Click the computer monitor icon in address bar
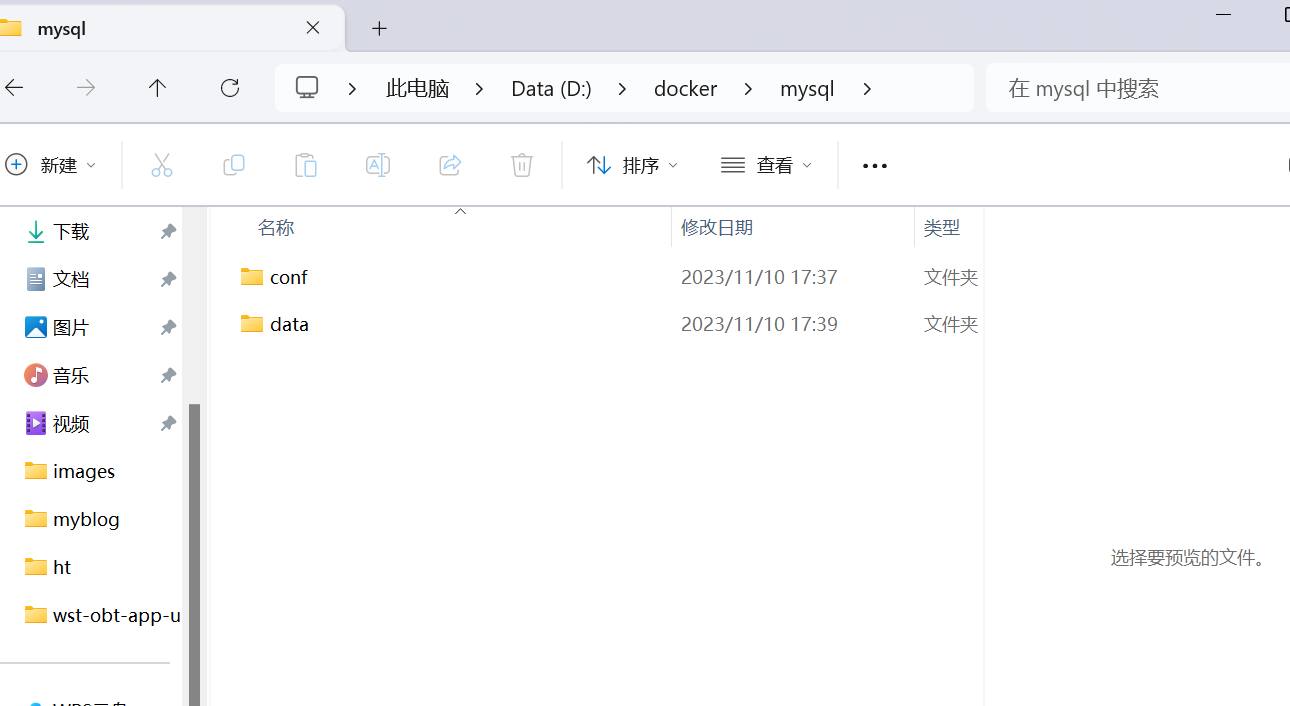This screenshot has width=1290, height=706. click(307, 88)
